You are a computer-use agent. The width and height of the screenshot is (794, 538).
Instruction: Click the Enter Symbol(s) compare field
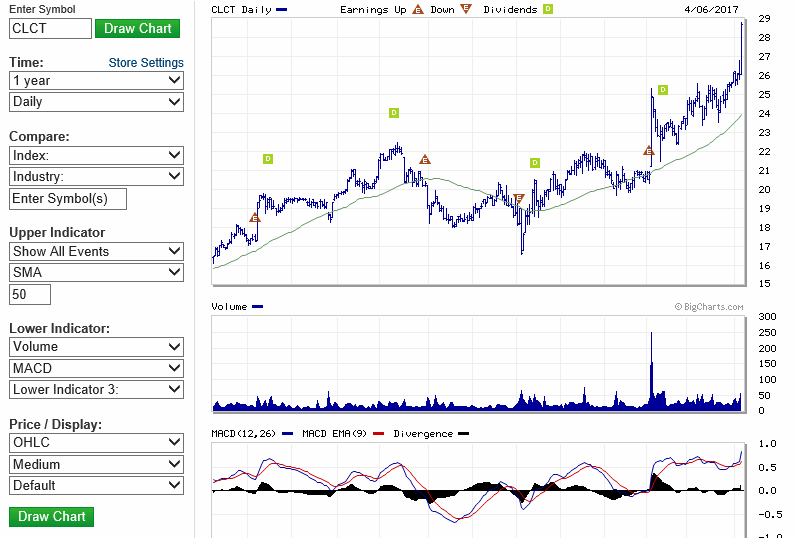(68, 199)
